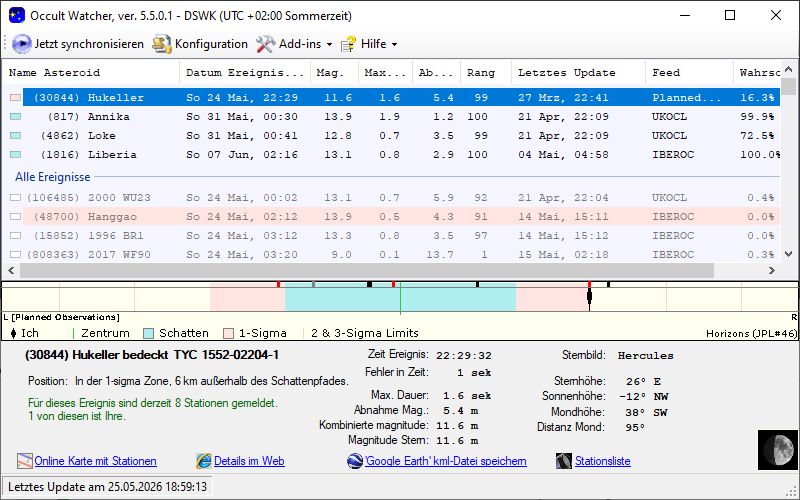
Task: Sort by Name Asteroid column header
Action: pos(91,73)
